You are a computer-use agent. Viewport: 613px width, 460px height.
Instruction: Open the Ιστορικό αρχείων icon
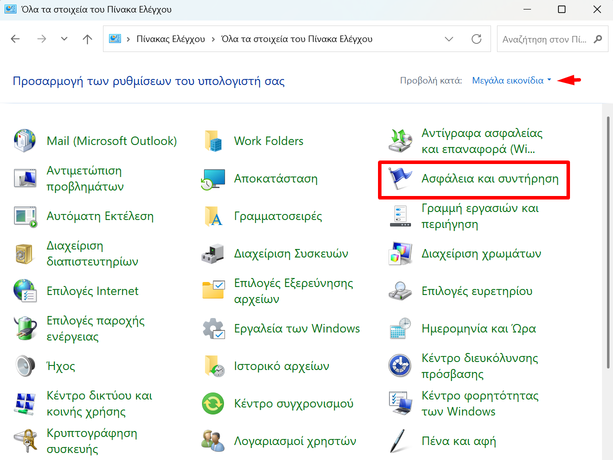(214, 366)
